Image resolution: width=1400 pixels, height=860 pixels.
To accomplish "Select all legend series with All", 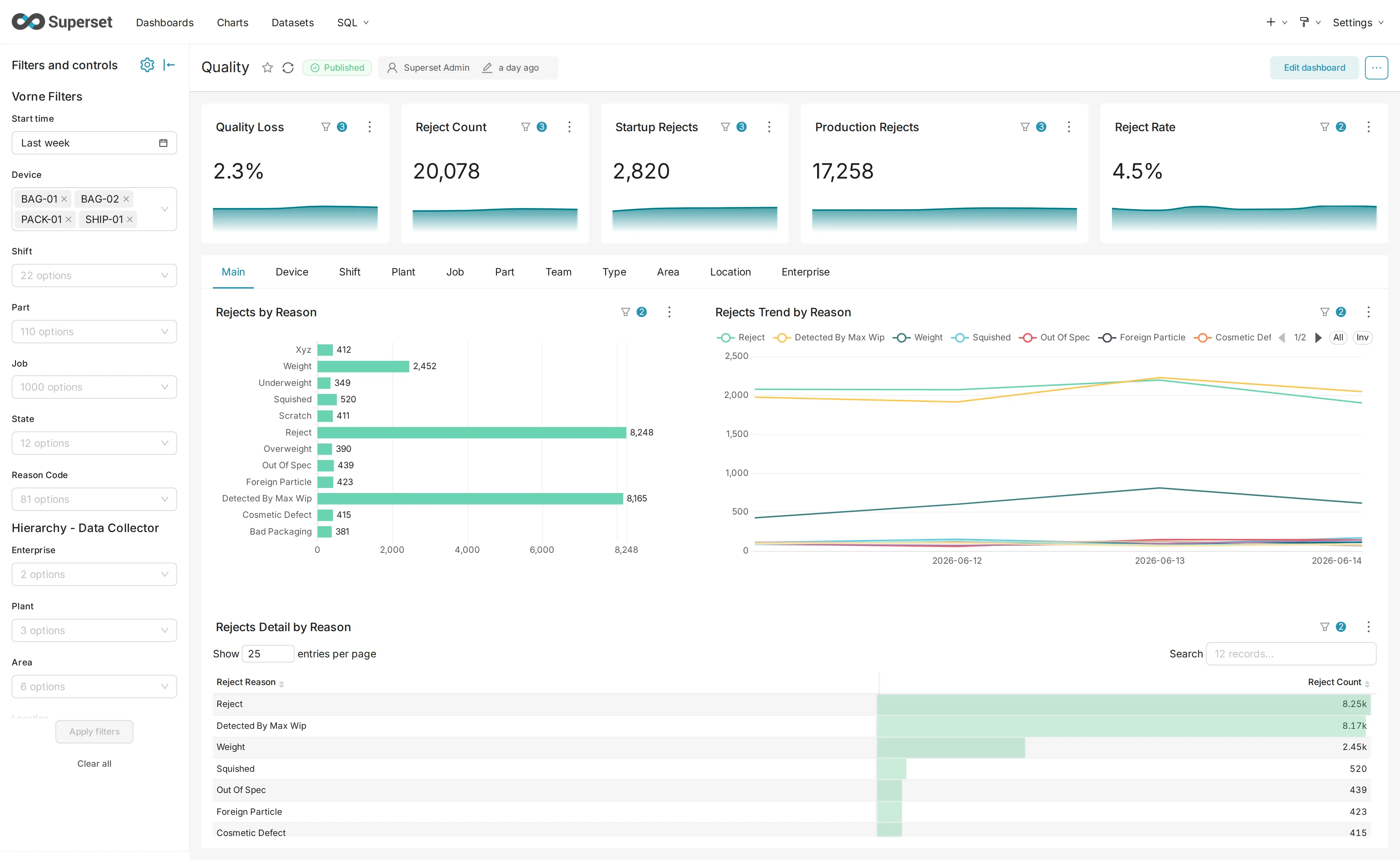I will point(1338,337).
